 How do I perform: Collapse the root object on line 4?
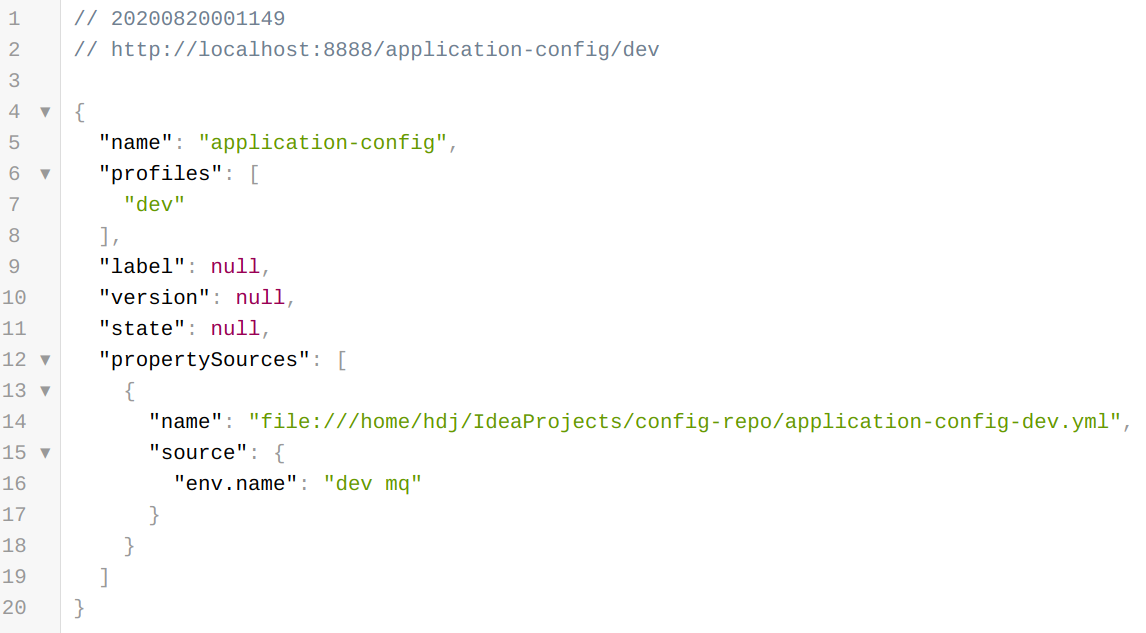coord(45,112)
